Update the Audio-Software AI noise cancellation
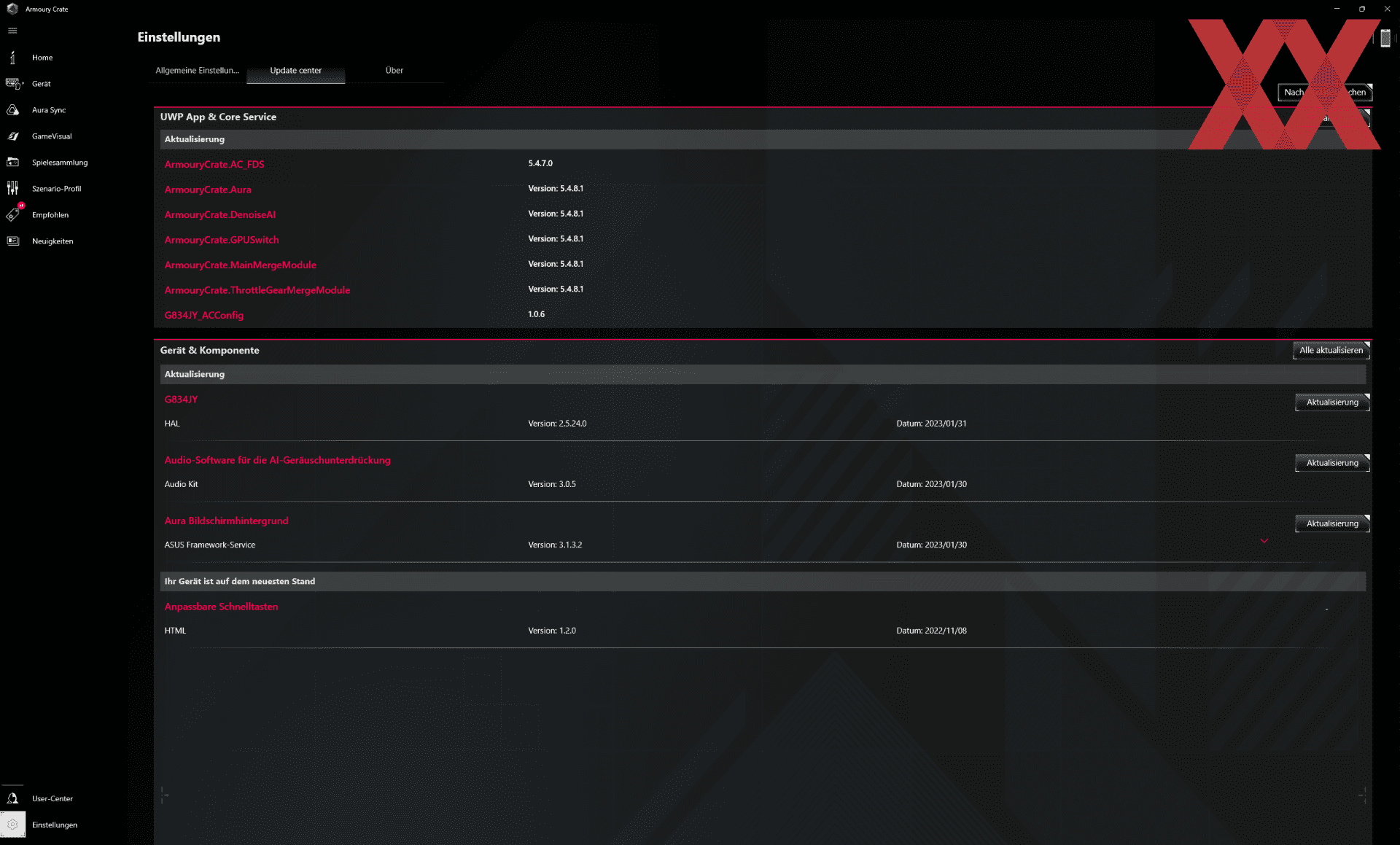This screenshot has height=845, width=1400. (x=1332, y=463)
